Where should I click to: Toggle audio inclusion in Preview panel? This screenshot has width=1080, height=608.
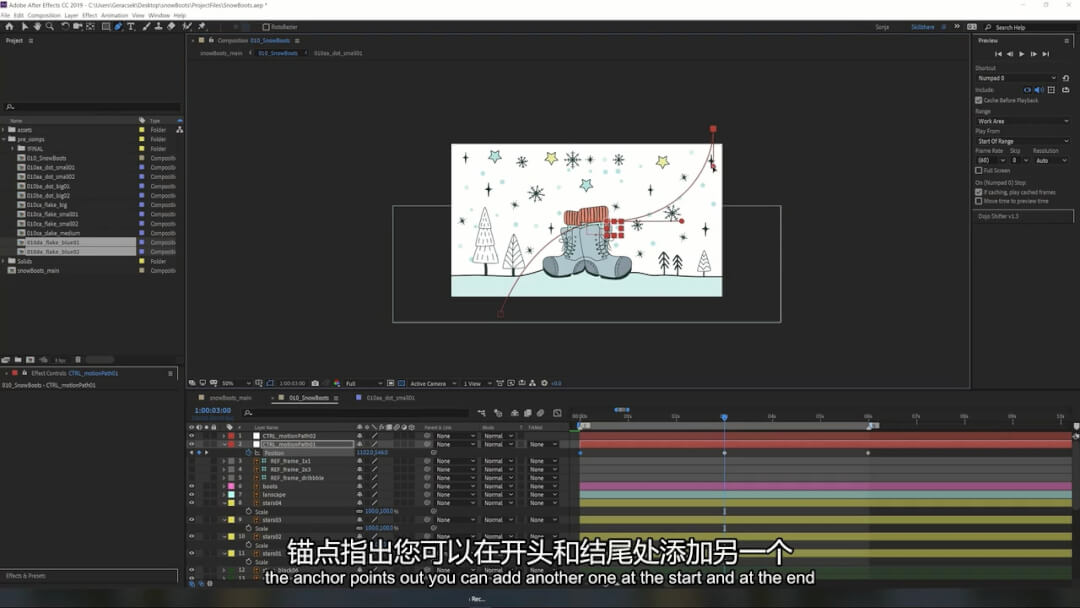pos(1038,90)
